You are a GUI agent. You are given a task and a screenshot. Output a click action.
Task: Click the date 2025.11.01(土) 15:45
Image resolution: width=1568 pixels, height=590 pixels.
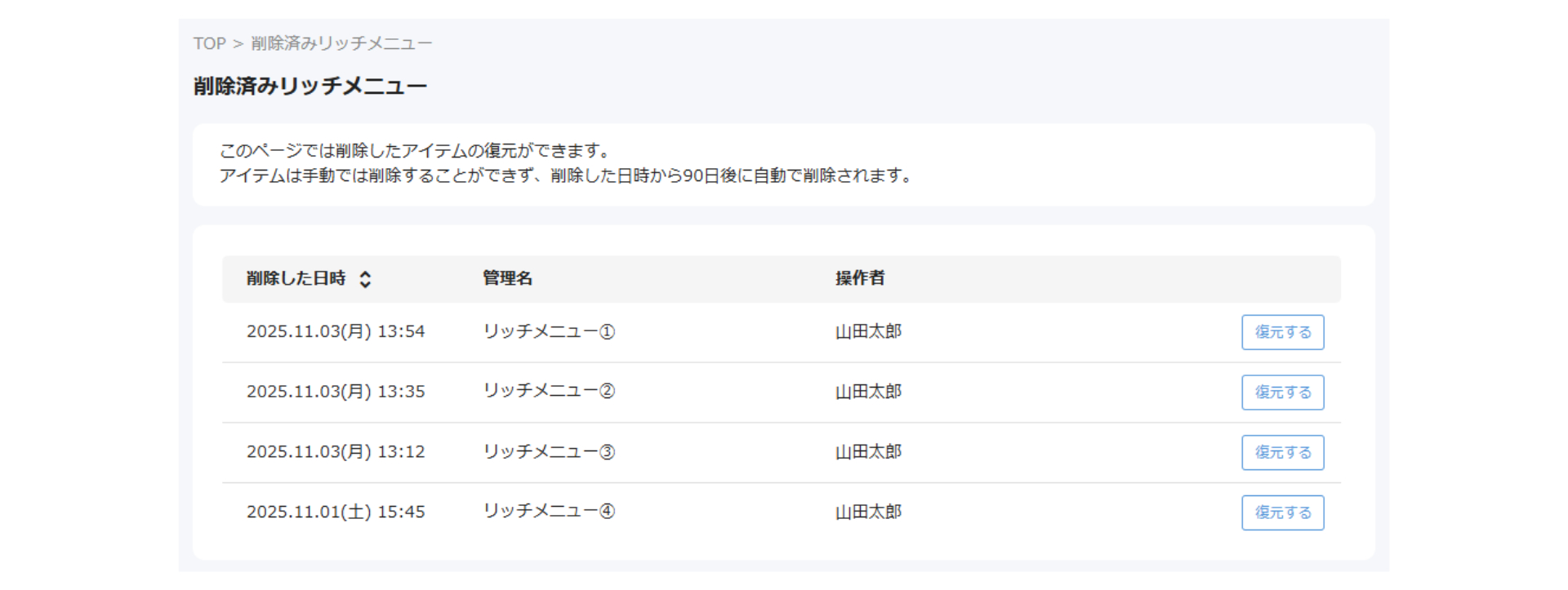(336, 512)
